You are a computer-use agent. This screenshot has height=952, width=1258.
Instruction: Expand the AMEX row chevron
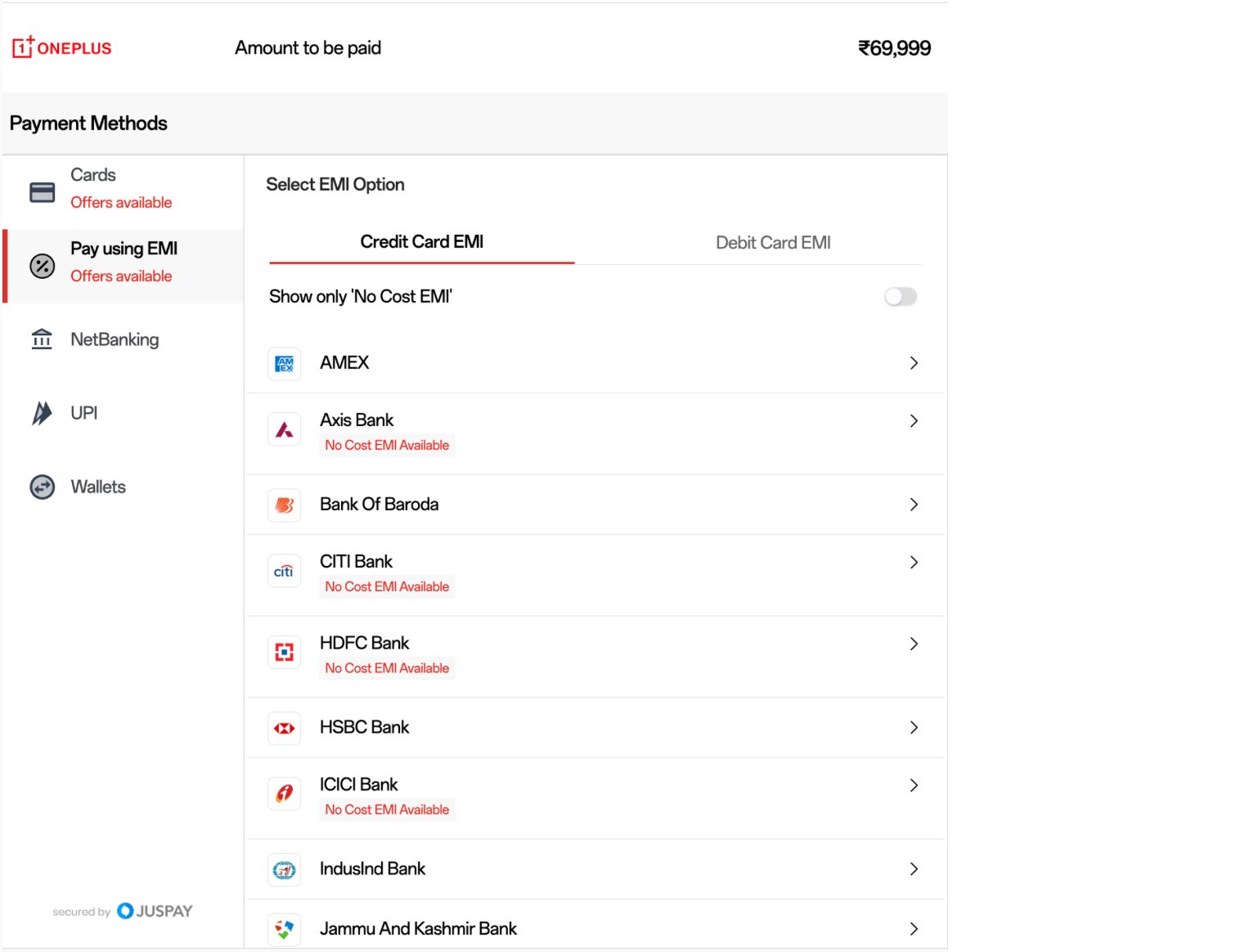coord(914,363)
